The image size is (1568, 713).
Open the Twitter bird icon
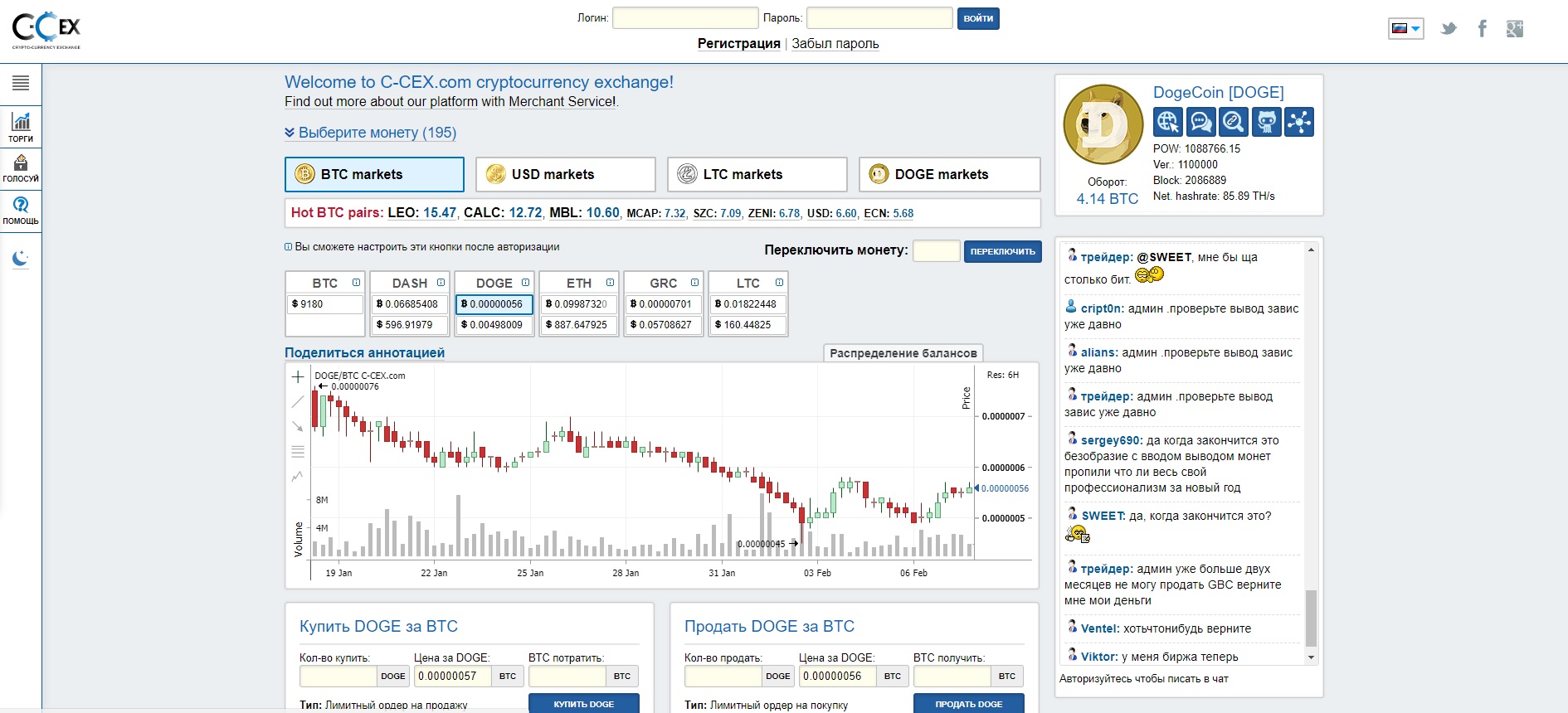pyautogui.click(x=1449, y=29)
